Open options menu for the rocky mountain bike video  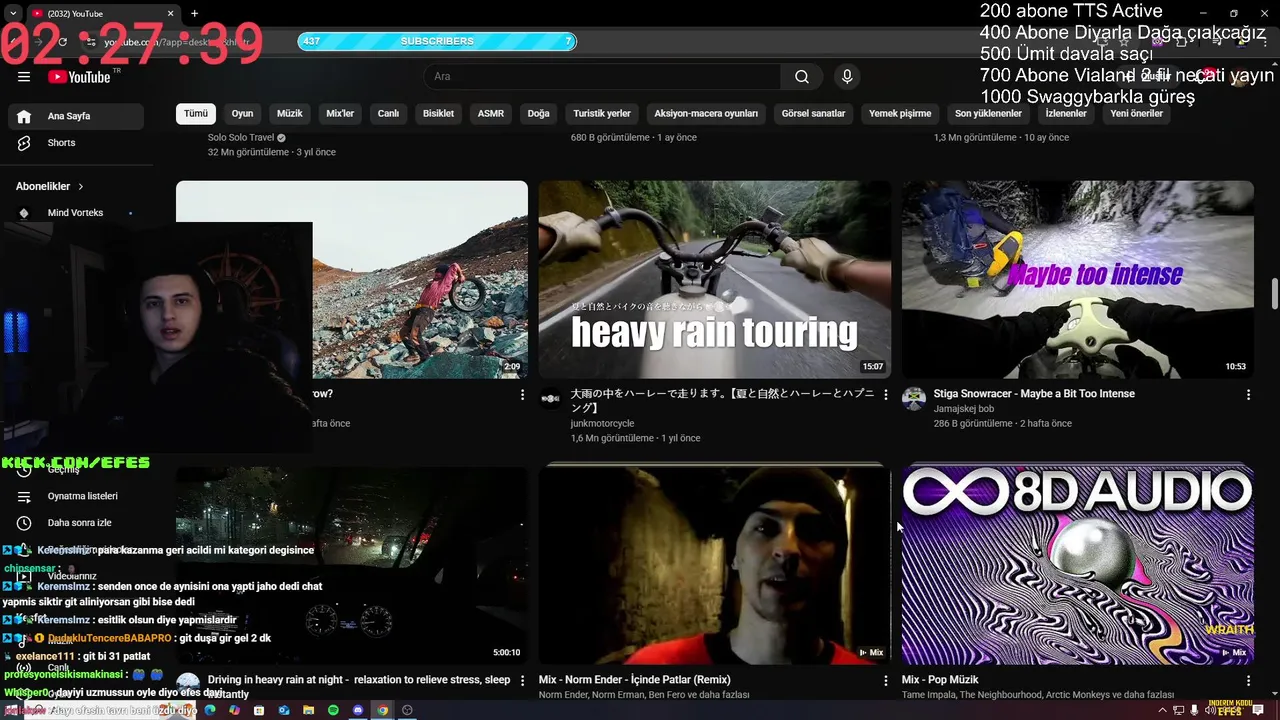(x=522, y=395)
